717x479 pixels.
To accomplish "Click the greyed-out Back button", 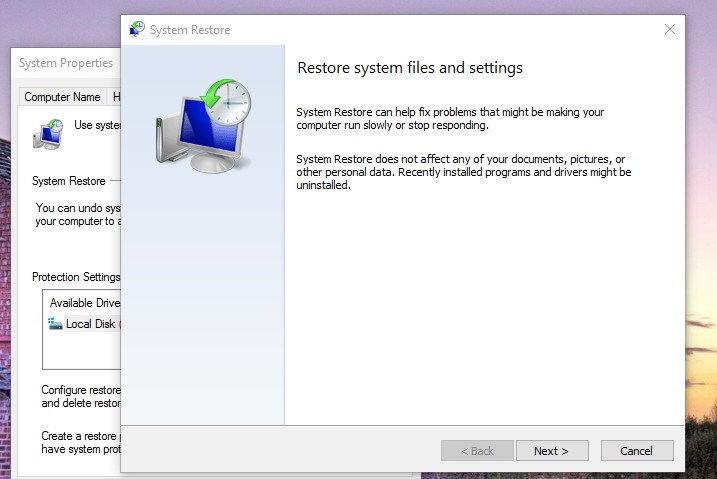I will [x=477, y=451].
